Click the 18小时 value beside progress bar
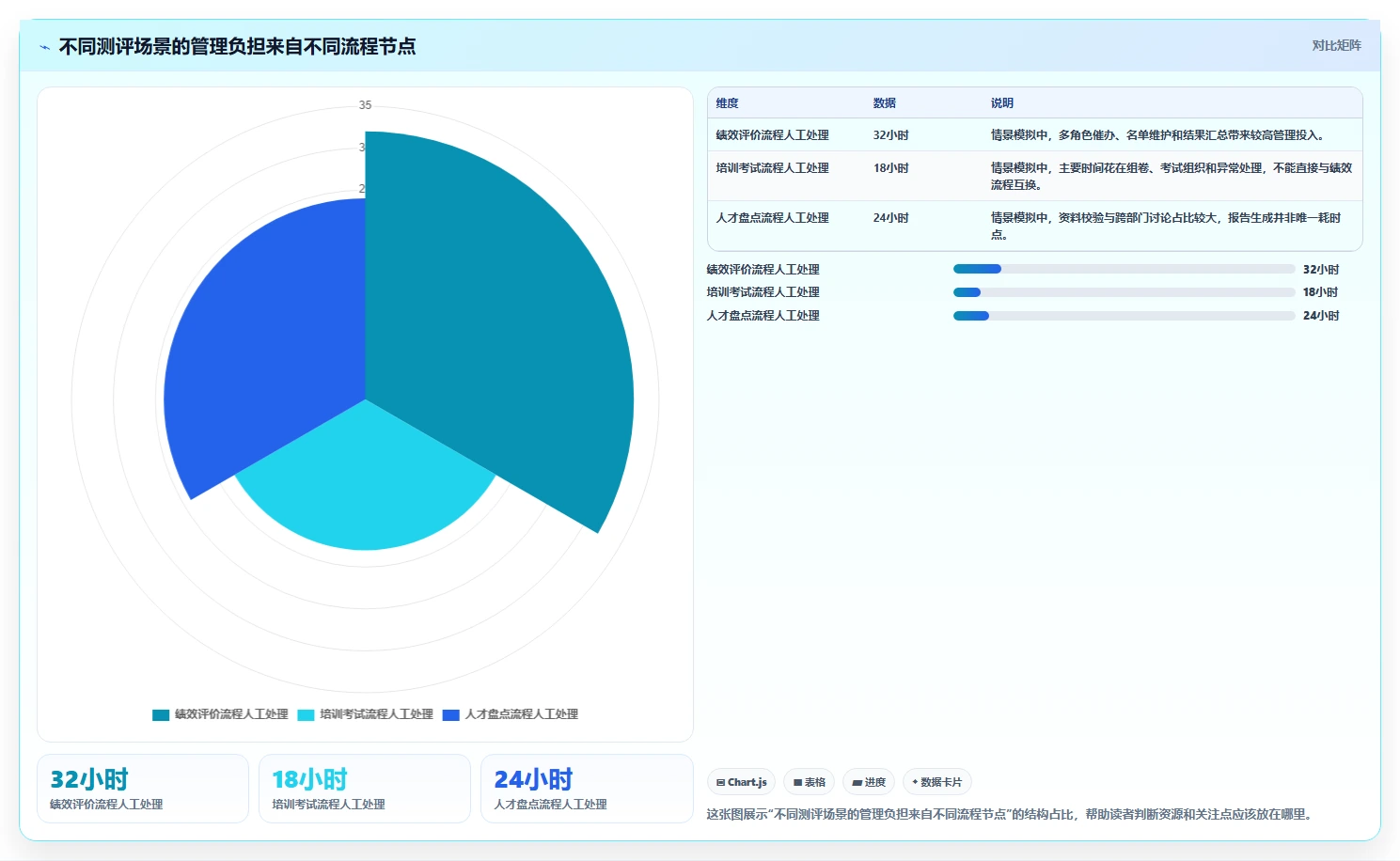The height and width of the screenshot is (861, 1400). (1320, 292)
